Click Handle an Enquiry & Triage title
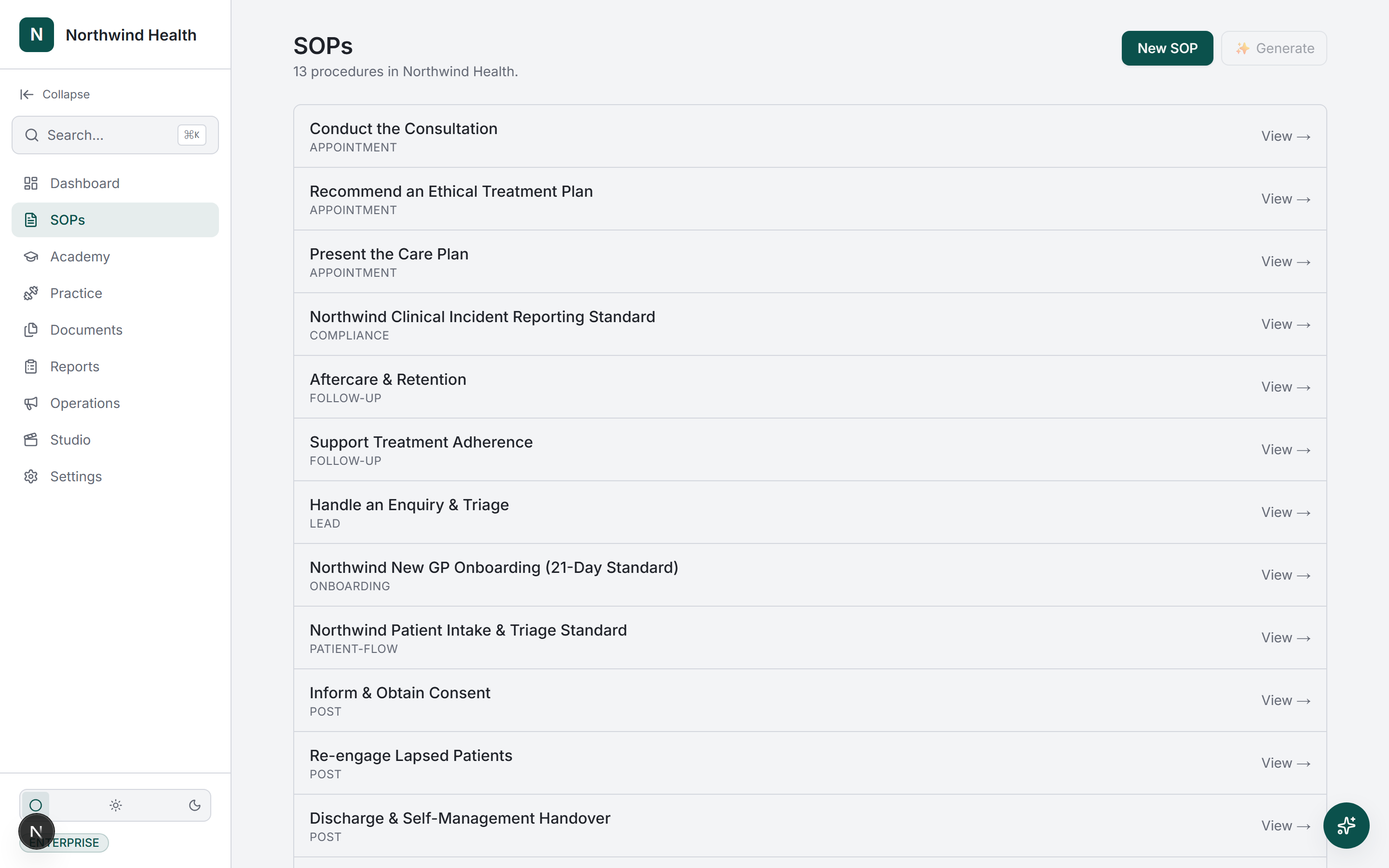Screen dimensions: 1389x868 (x=409, y=504)
